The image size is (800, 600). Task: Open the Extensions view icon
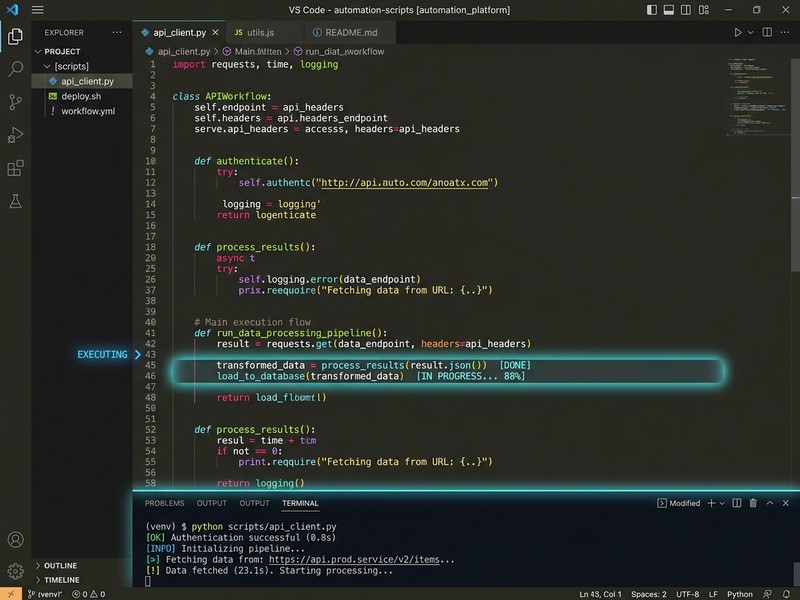(13, 170)
